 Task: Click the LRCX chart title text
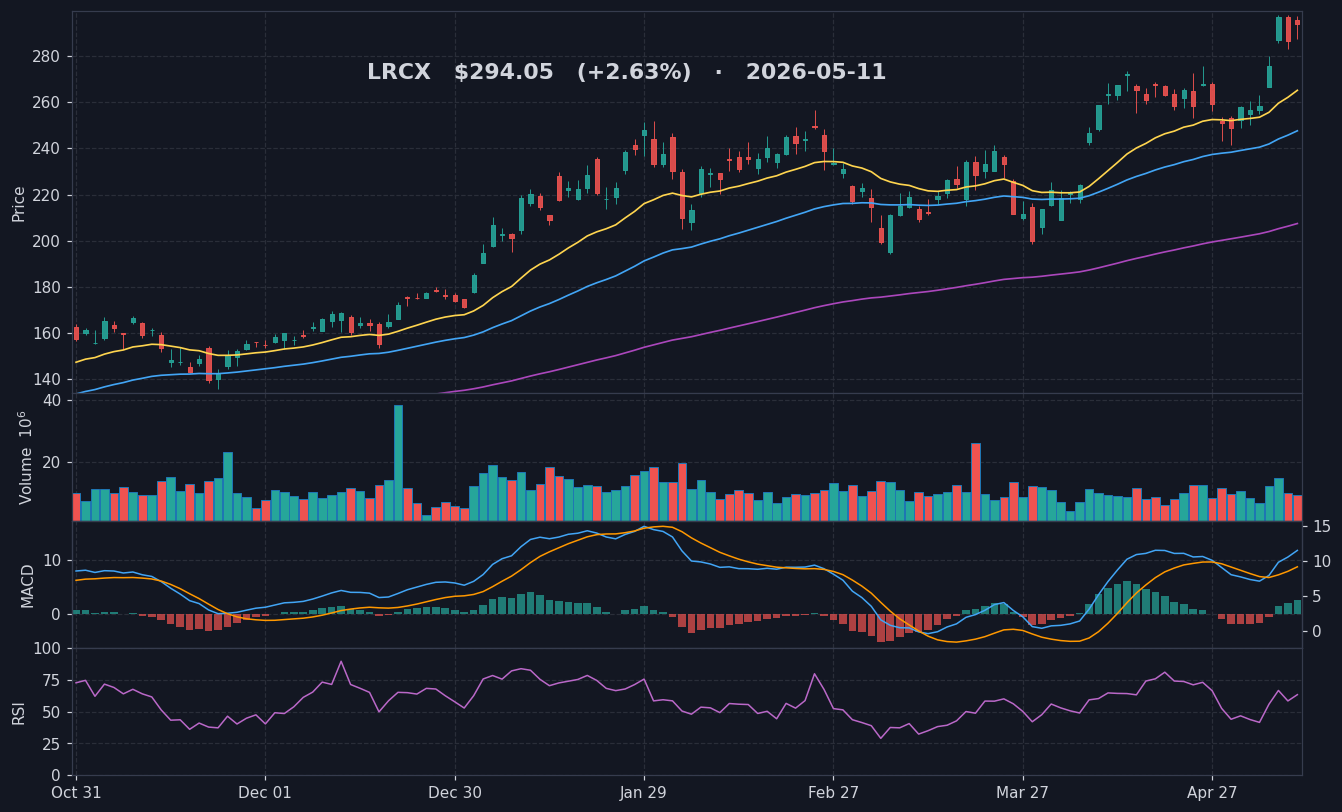click(626, 73)
